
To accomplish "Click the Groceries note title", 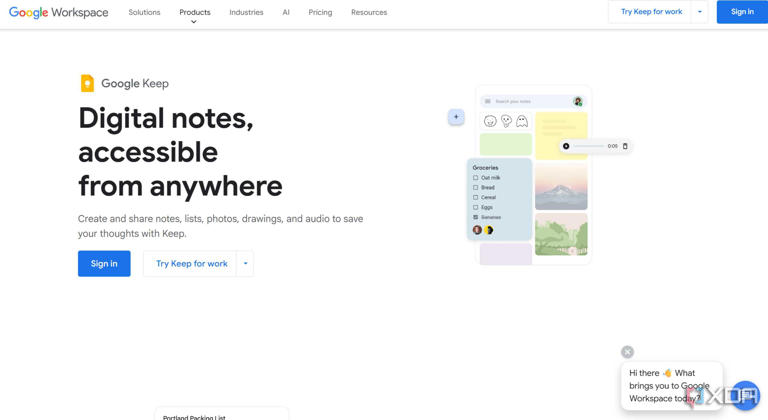I will coord(485,168).
